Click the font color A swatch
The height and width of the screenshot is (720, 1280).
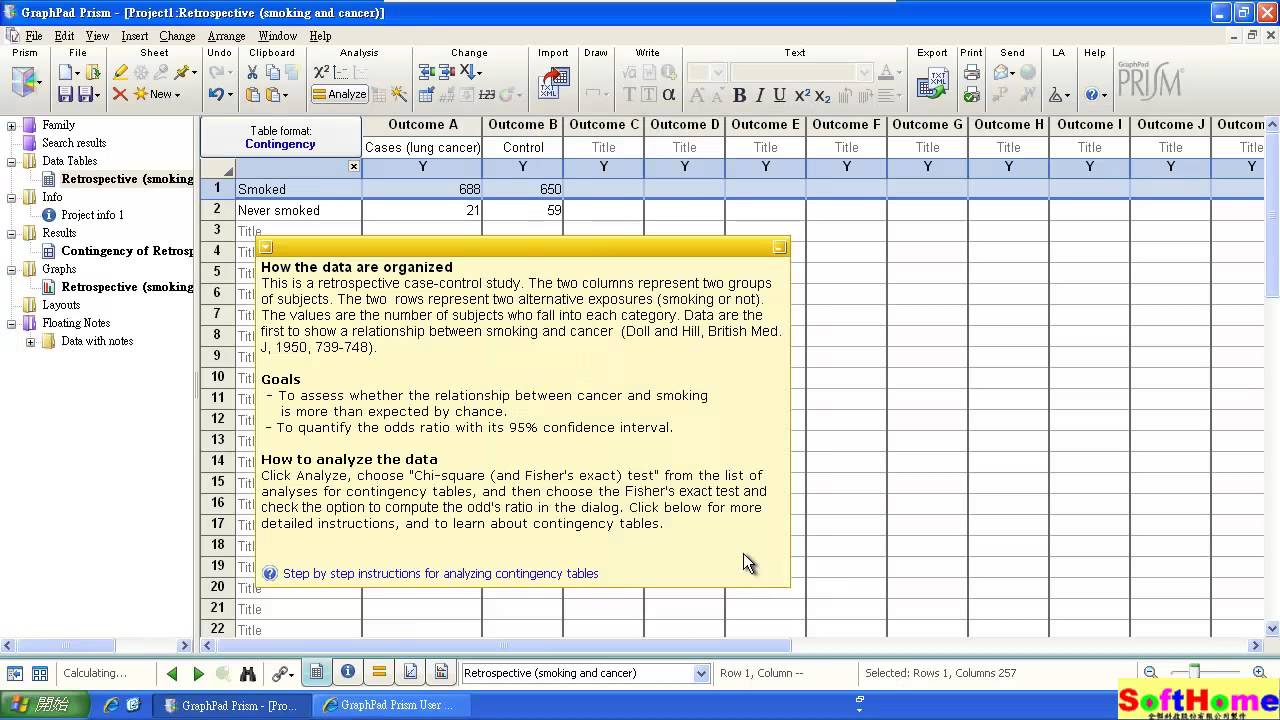[885, 72]
